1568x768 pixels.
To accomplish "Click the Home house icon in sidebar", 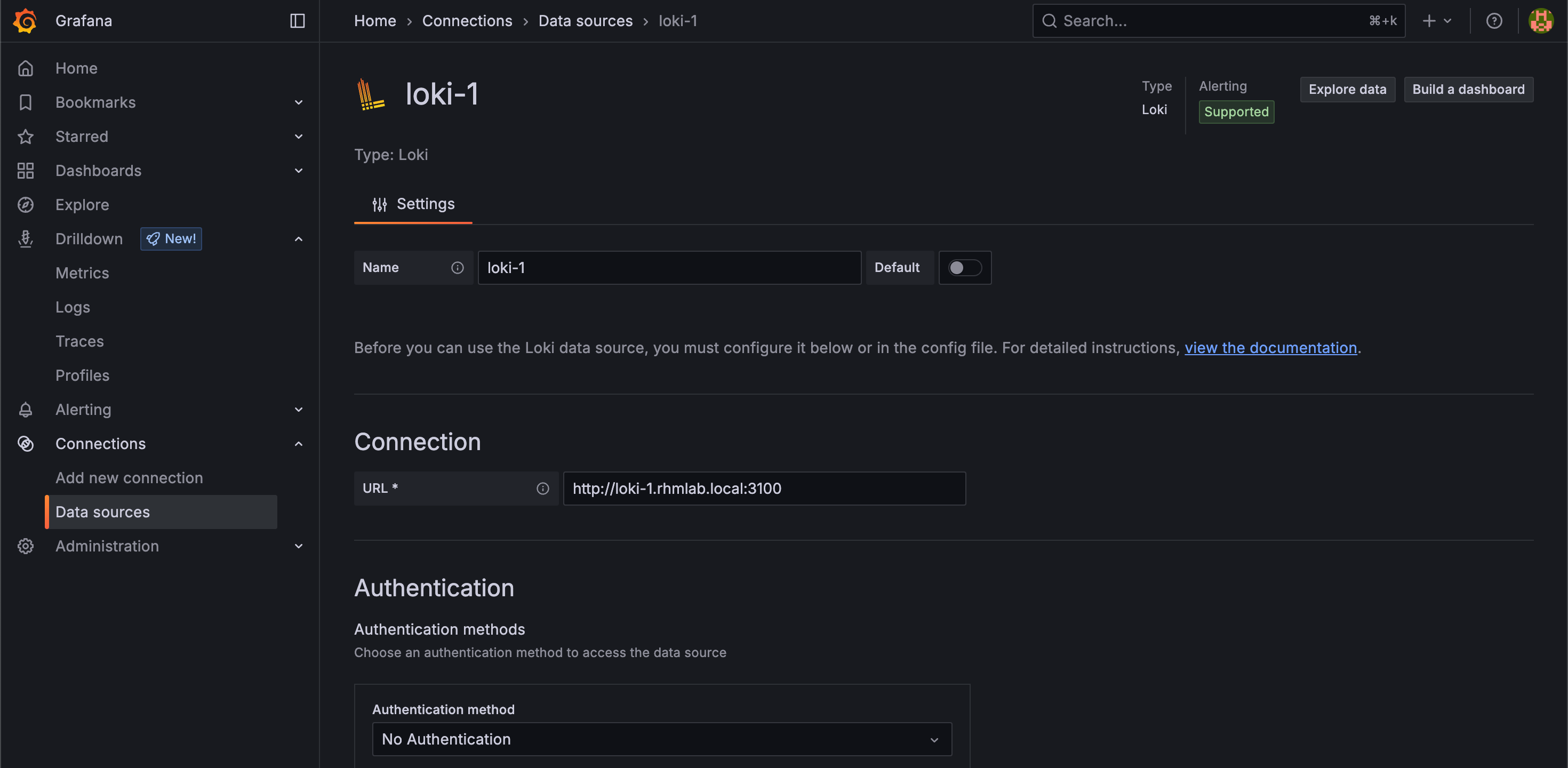I will pyautogui.click(x=26, y=68).
